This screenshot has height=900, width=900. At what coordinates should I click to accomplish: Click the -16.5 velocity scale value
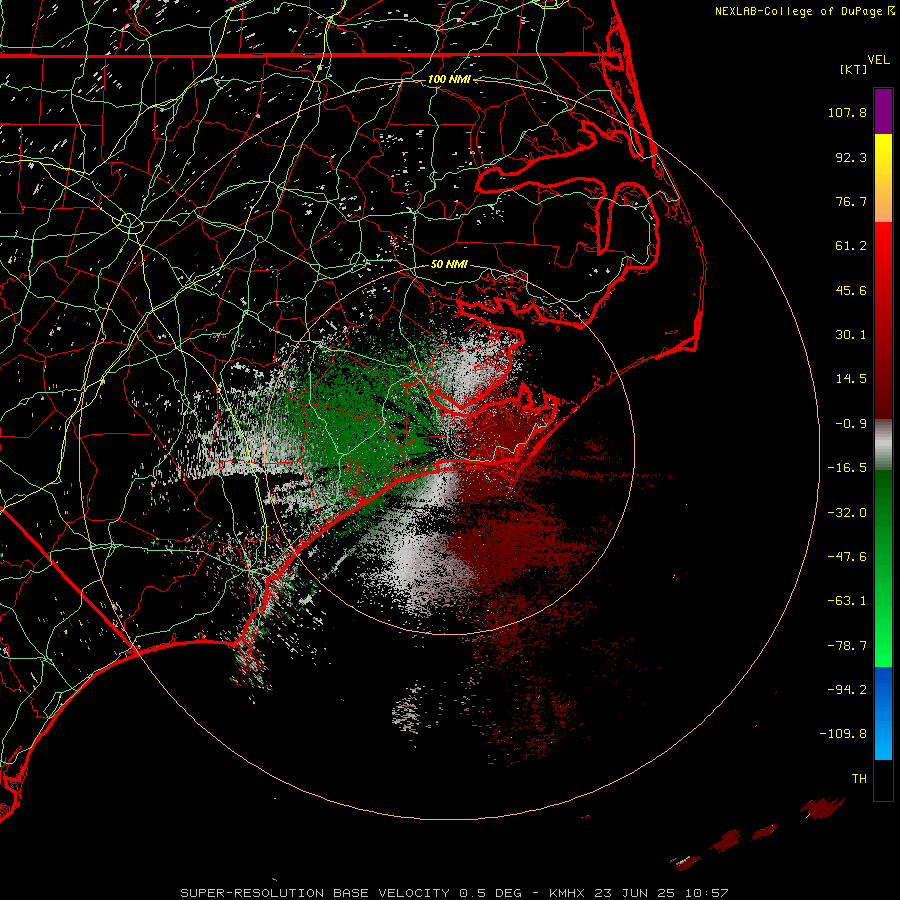[x=847, y=468]
